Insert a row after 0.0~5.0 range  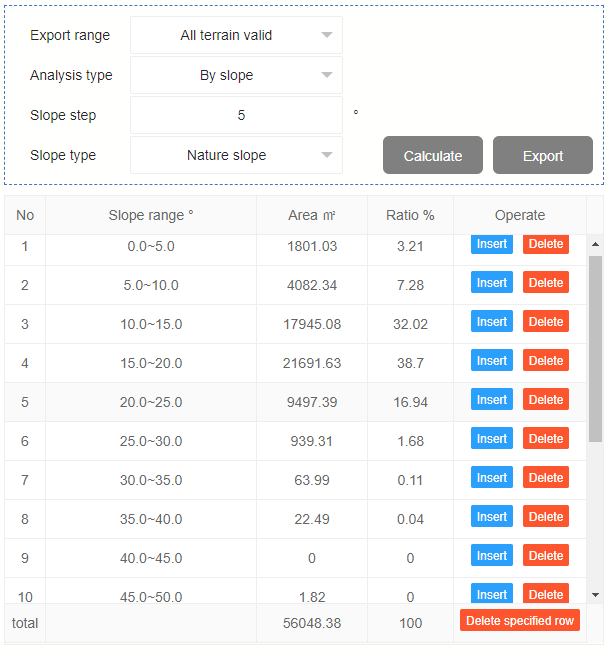pos(491,244)
